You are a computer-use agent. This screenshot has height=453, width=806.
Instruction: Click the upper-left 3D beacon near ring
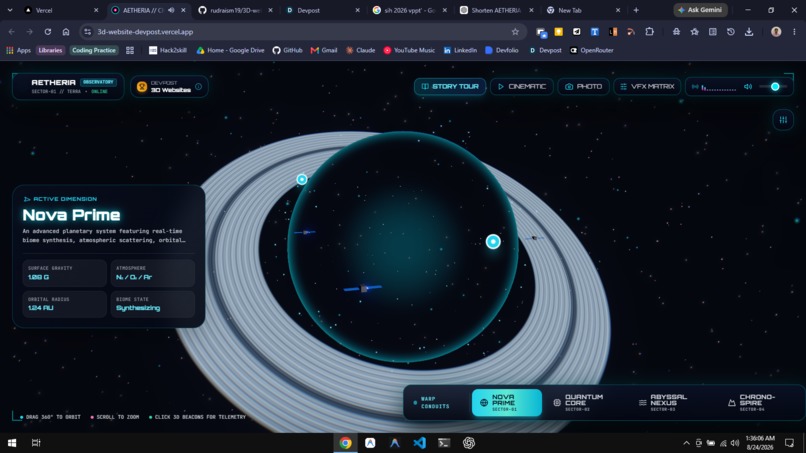tap(302, 179)
